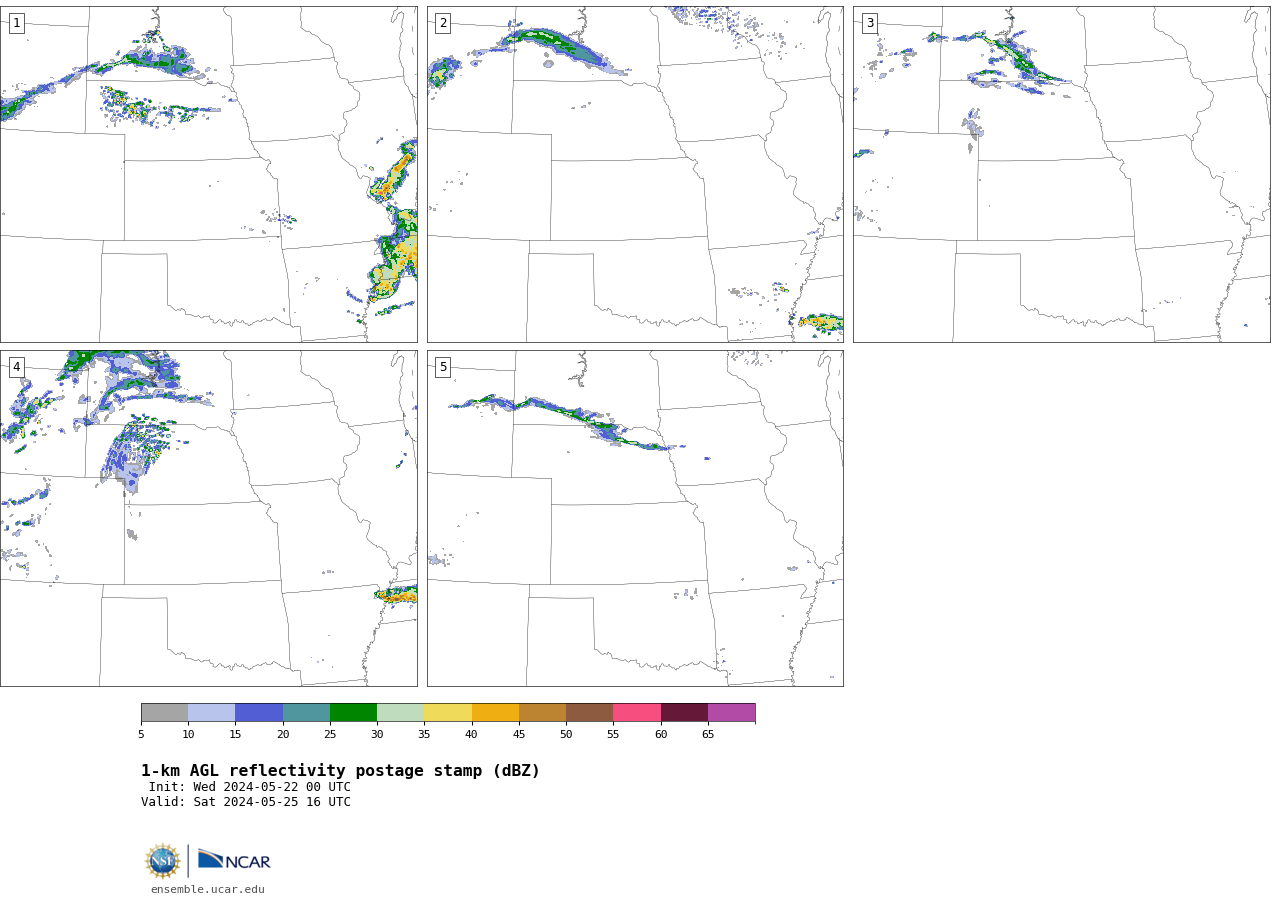Image resolution: width=1280 pixels, height=901 pixels.
Task: Click the brown 50-55 dBZ swatch
Action: point(589,713)
